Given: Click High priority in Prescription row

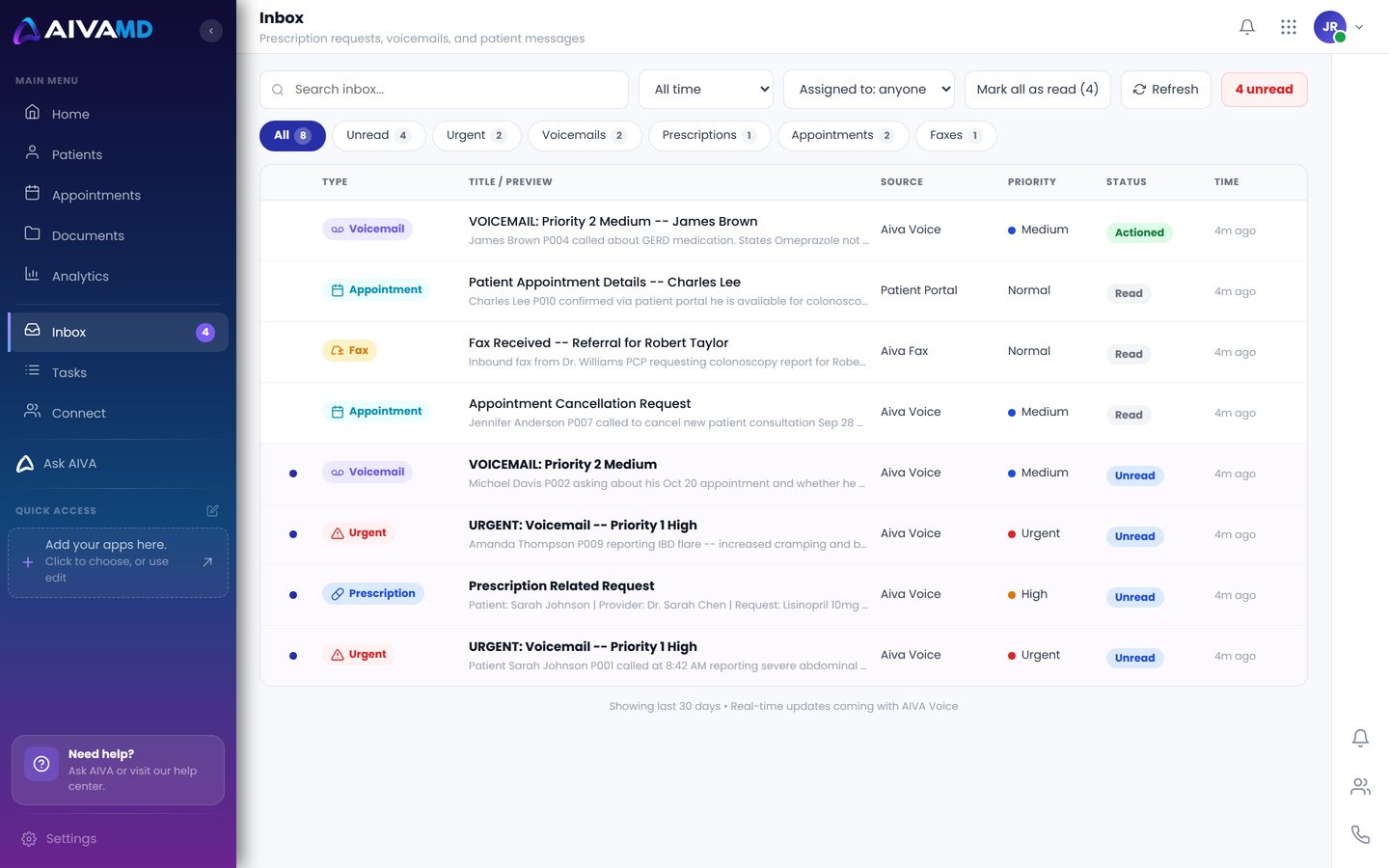Looking at the screenshot, I should point(1027,595).
